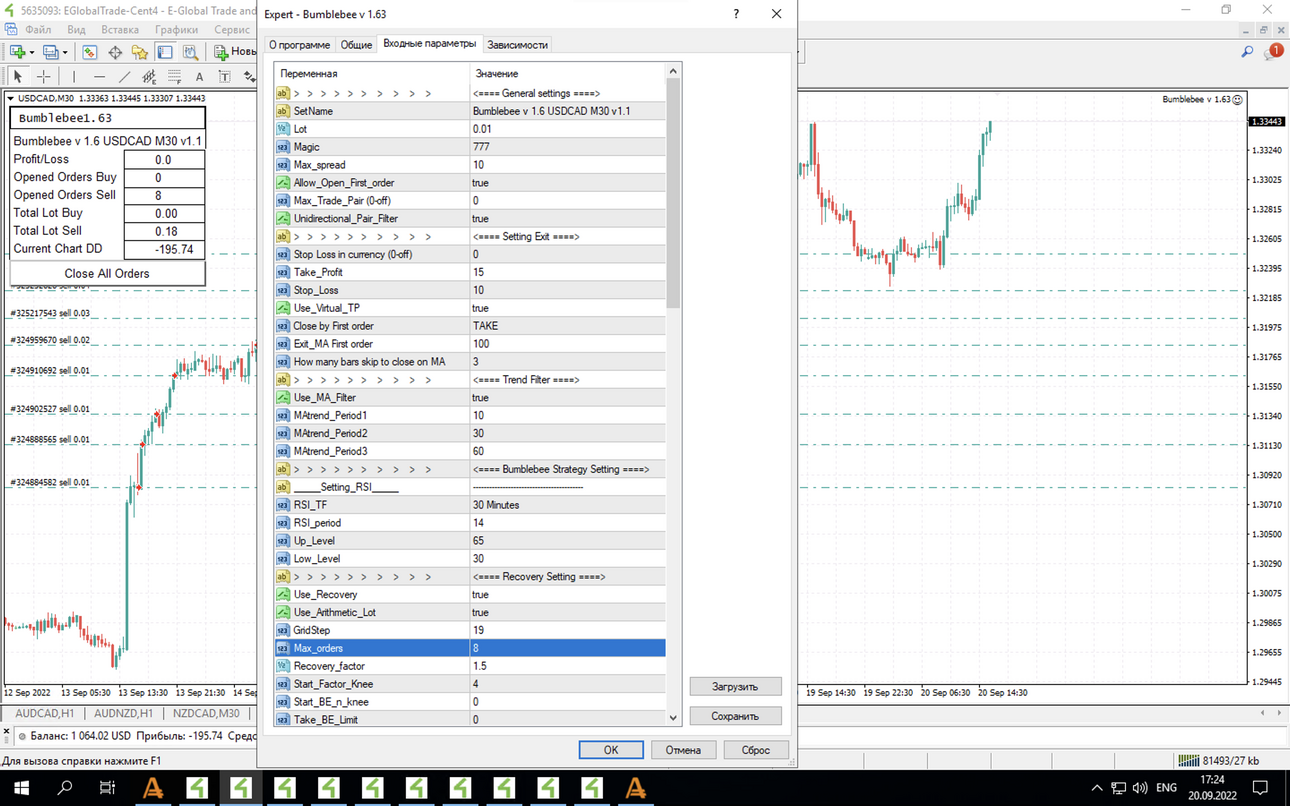The height and width of the screenshot is (806, 1290).
Task: Select the text 'A' drawing tool
Action: pyautogui.click(x=199, y=76)
